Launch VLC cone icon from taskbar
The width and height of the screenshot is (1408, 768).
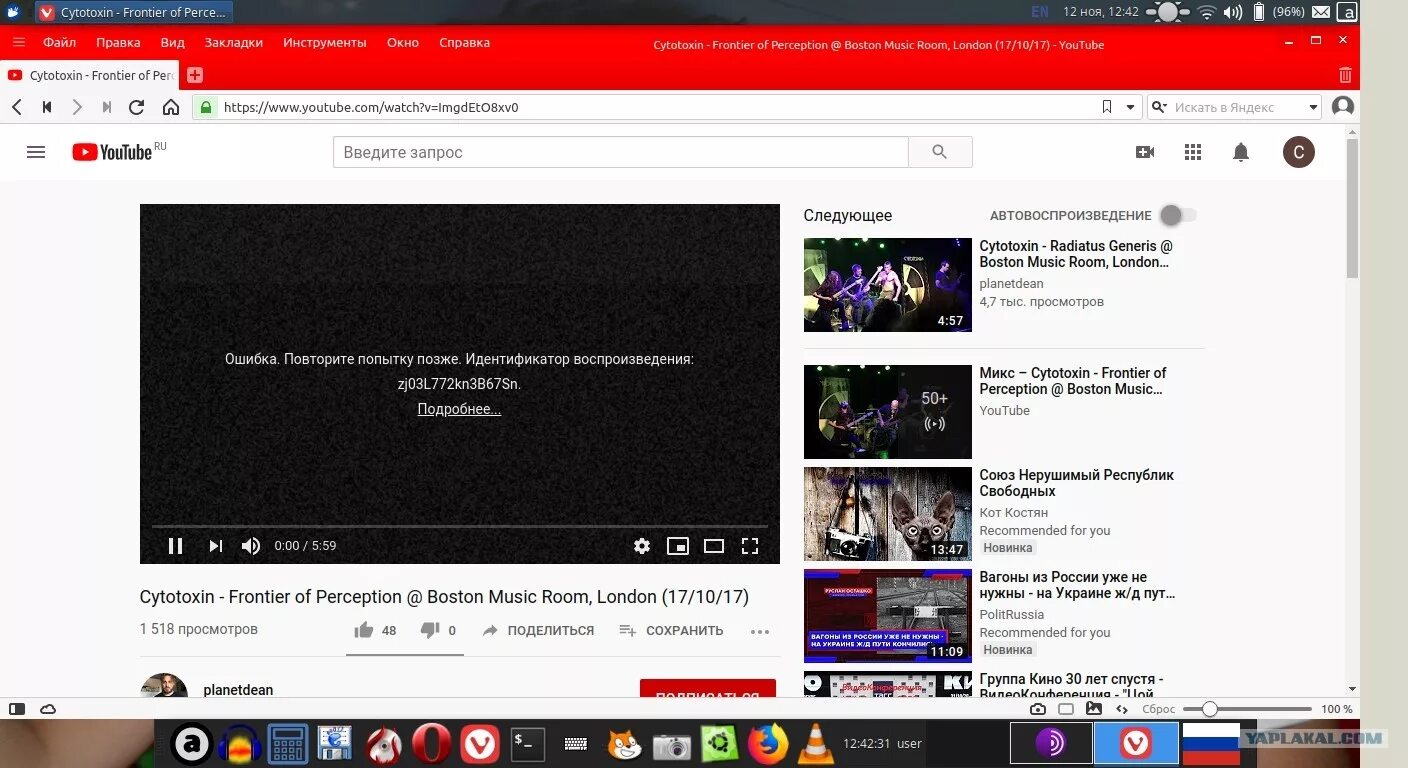[x=817, y=744]
